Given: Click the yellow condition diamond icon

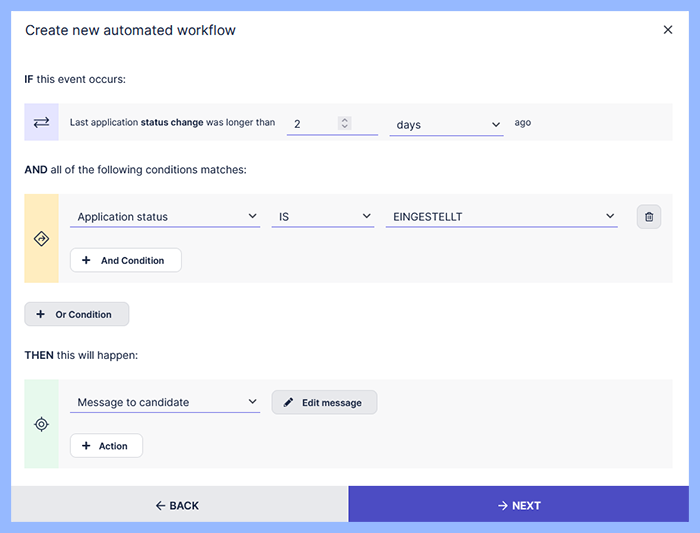Looking at the screenshot, I should (x=41, y=238).
